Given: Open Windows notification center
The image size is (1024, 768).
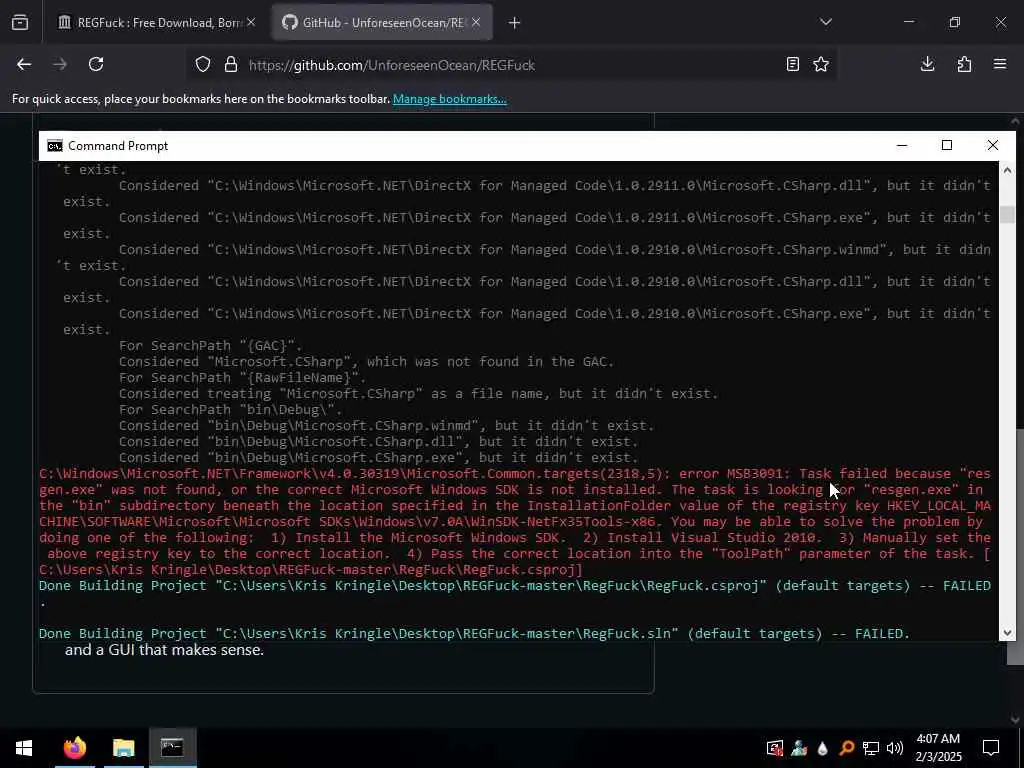Looking at the screenshot, I should tap(991, 748).
